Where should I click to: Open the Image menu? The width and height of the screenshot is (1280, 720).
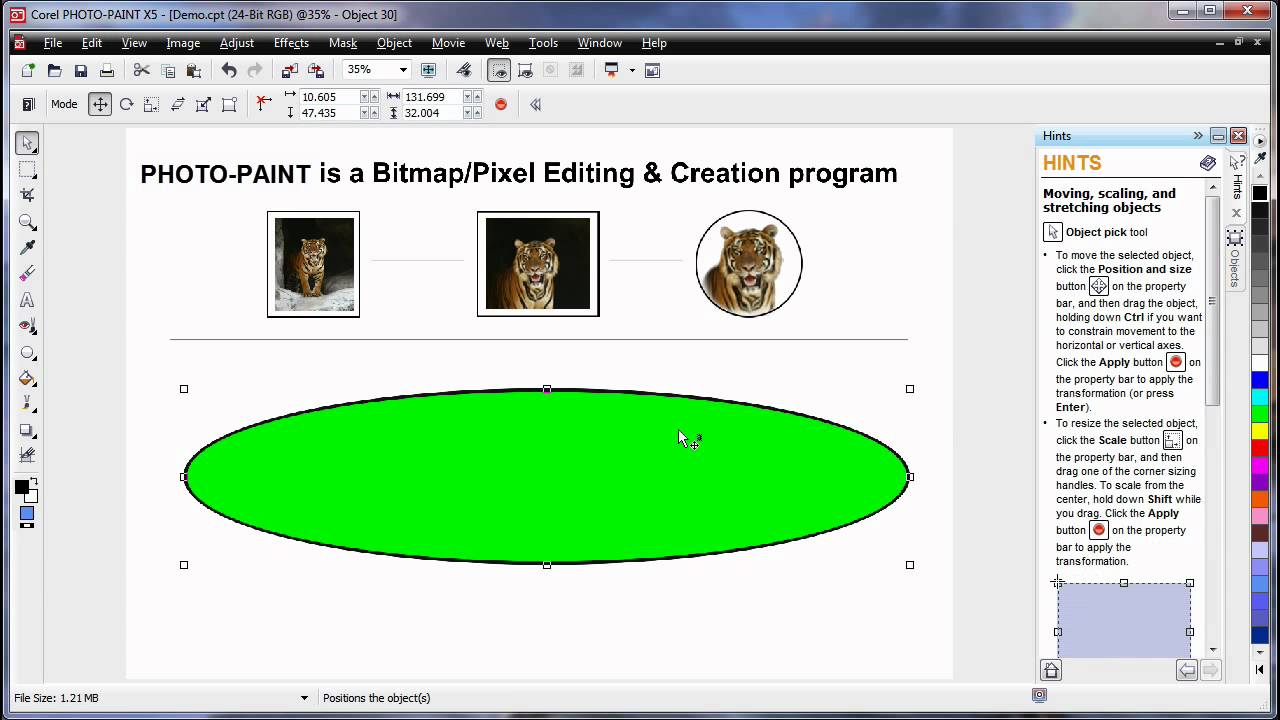183,43
